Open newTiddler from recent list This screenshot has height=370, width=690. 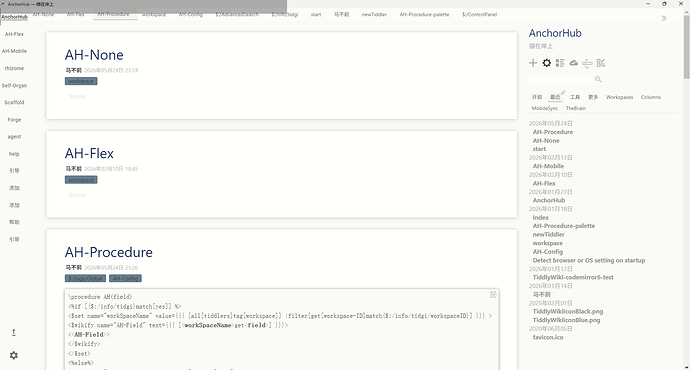pos(548,234)
